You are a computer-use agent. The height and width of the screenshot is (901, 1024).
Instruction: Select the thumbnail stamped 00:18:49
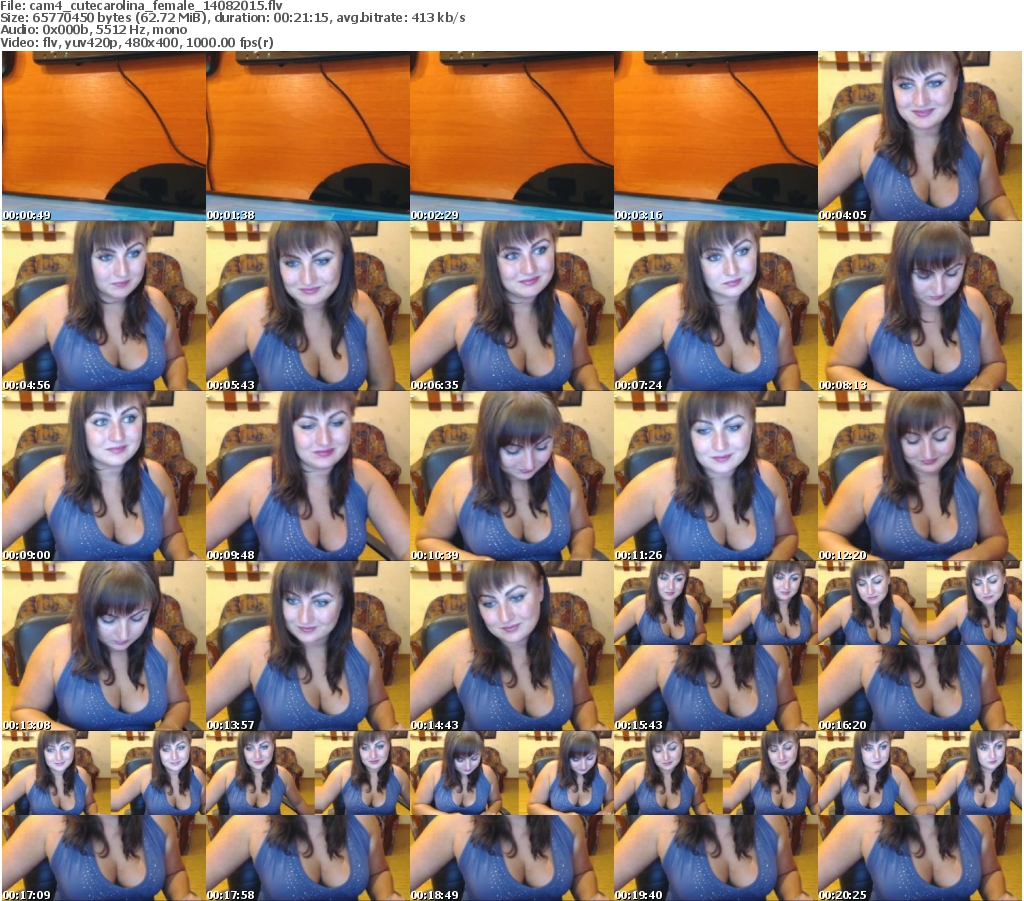[x=511, y=816]
